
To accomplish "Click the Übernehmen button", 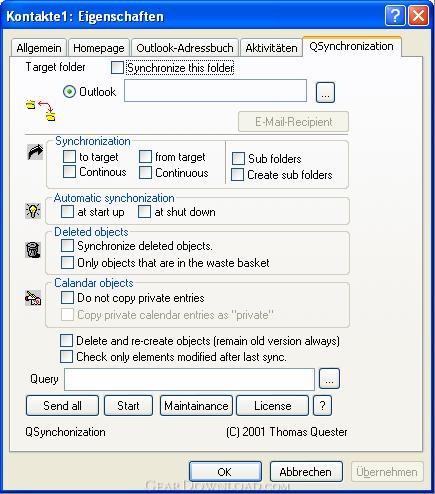I will click(x=387, y=472).
